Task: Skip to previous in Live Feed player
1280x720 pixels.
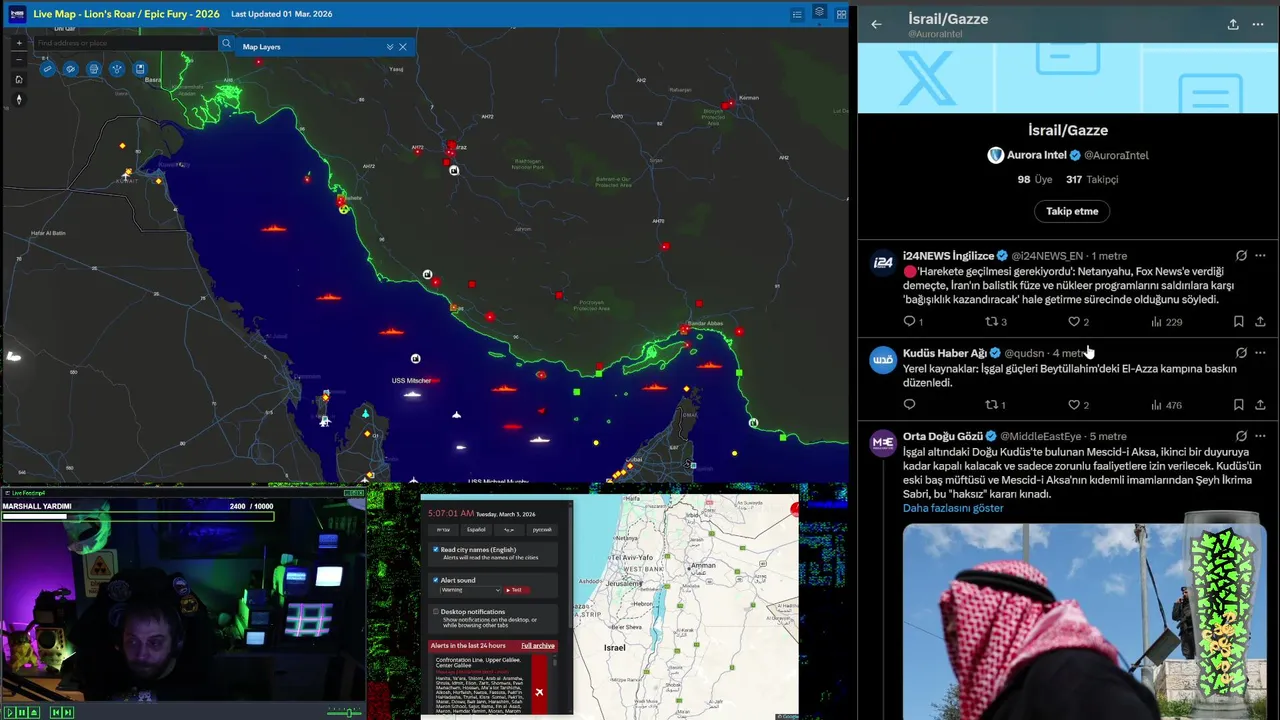Action: (56, 712)
